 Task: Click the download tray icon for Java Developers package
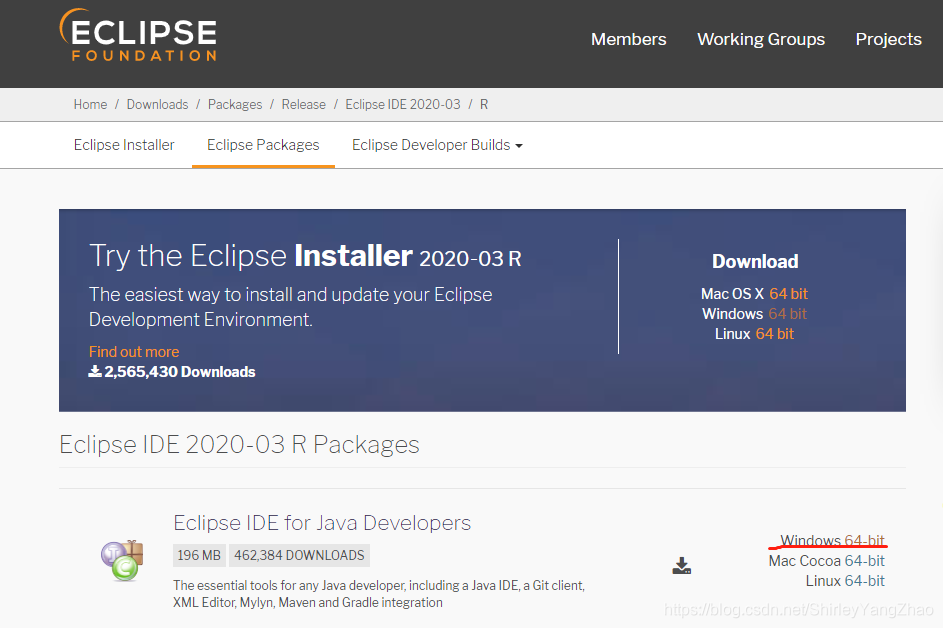(x=681, y=565)
